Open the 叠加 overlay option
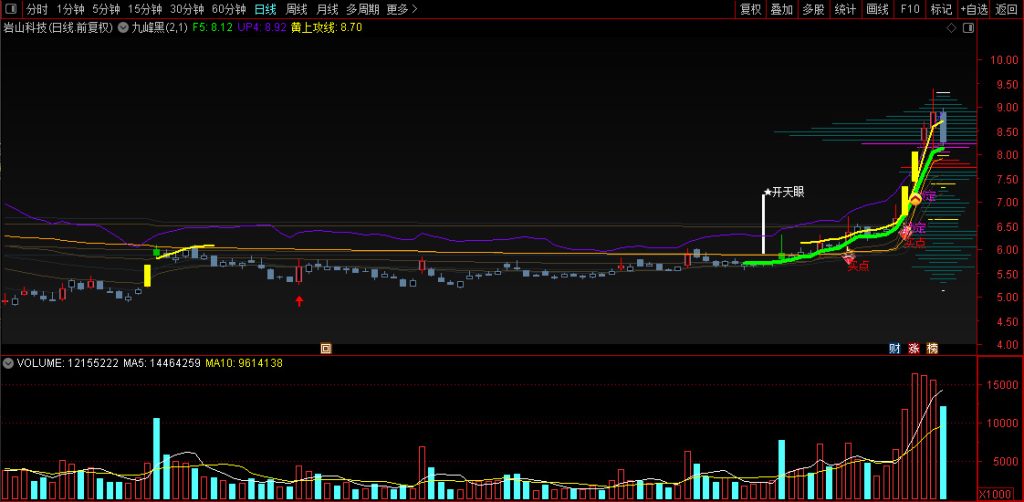 pyautogui.click(x=782, y=9)
